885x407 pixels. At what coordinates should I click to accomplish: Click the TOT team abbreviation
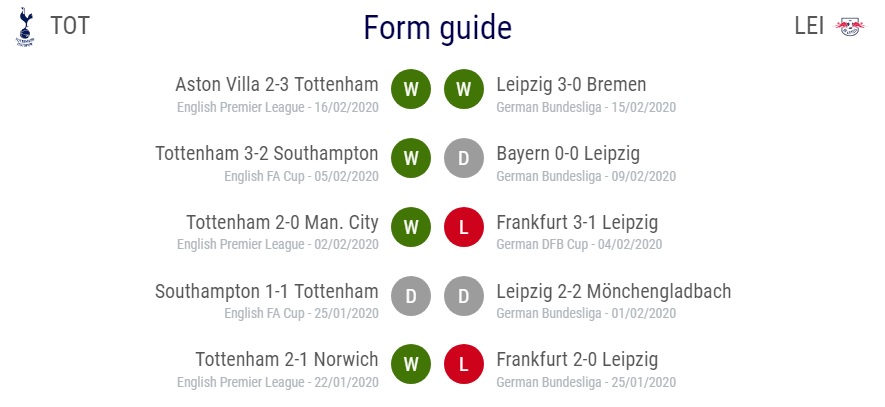pyautogui.click(x=70, y=26)
